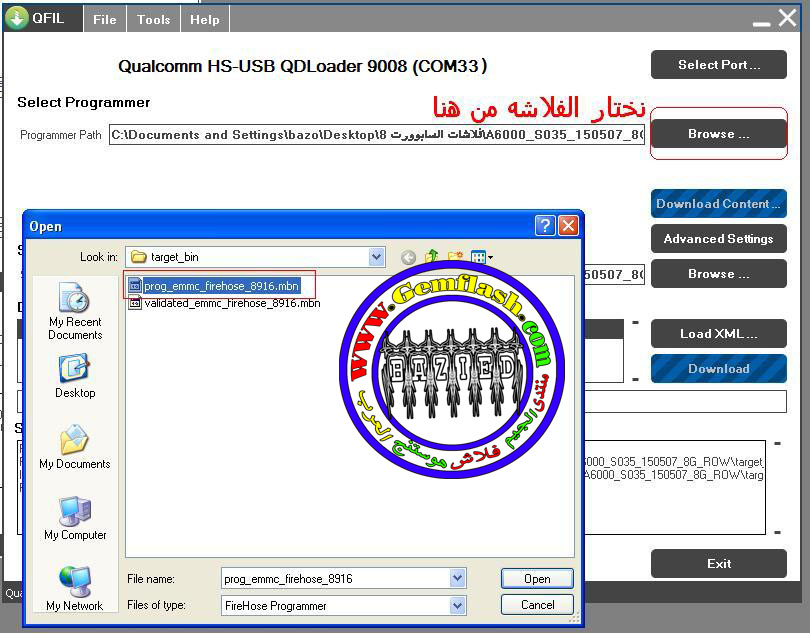Viewport: 810px width, 633px height.
Task: Open Advanced Settings
Action: 719,239
